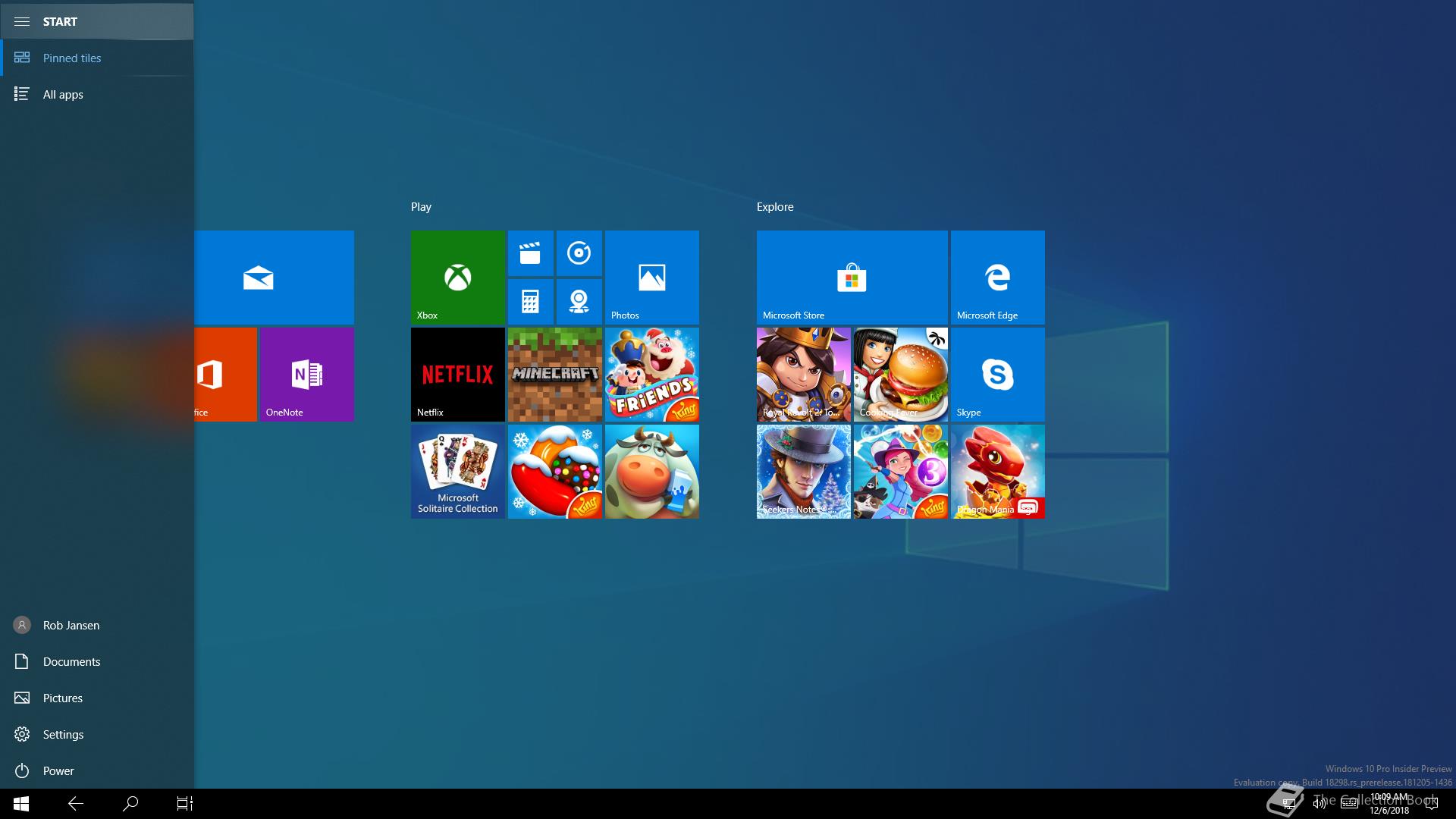Open the Camera small tile
The image size is (1456, 819).
click(x=579, y=302)
